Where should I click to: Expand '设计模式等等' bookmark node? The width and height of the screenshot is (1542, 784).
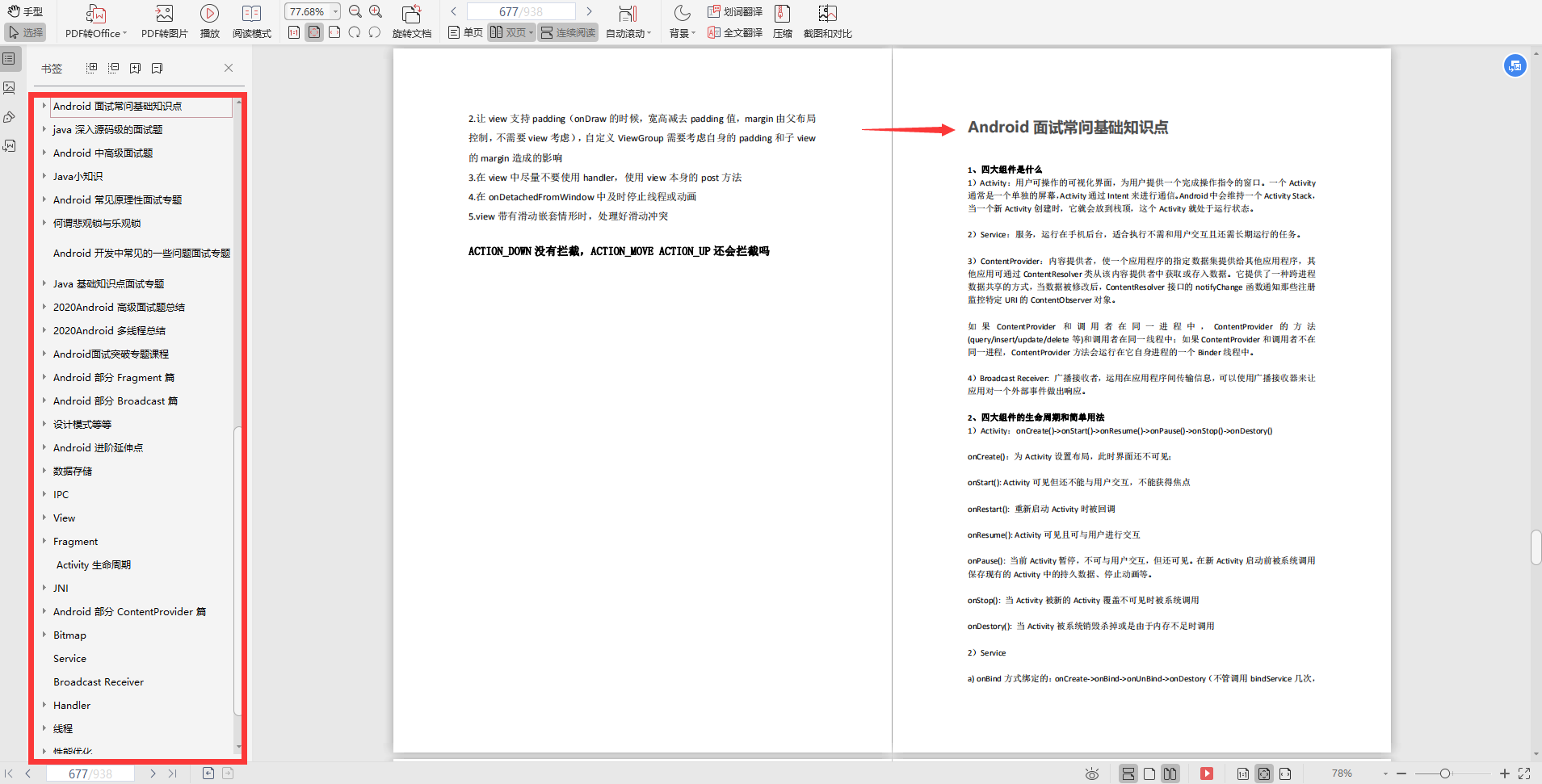(44, 424)
